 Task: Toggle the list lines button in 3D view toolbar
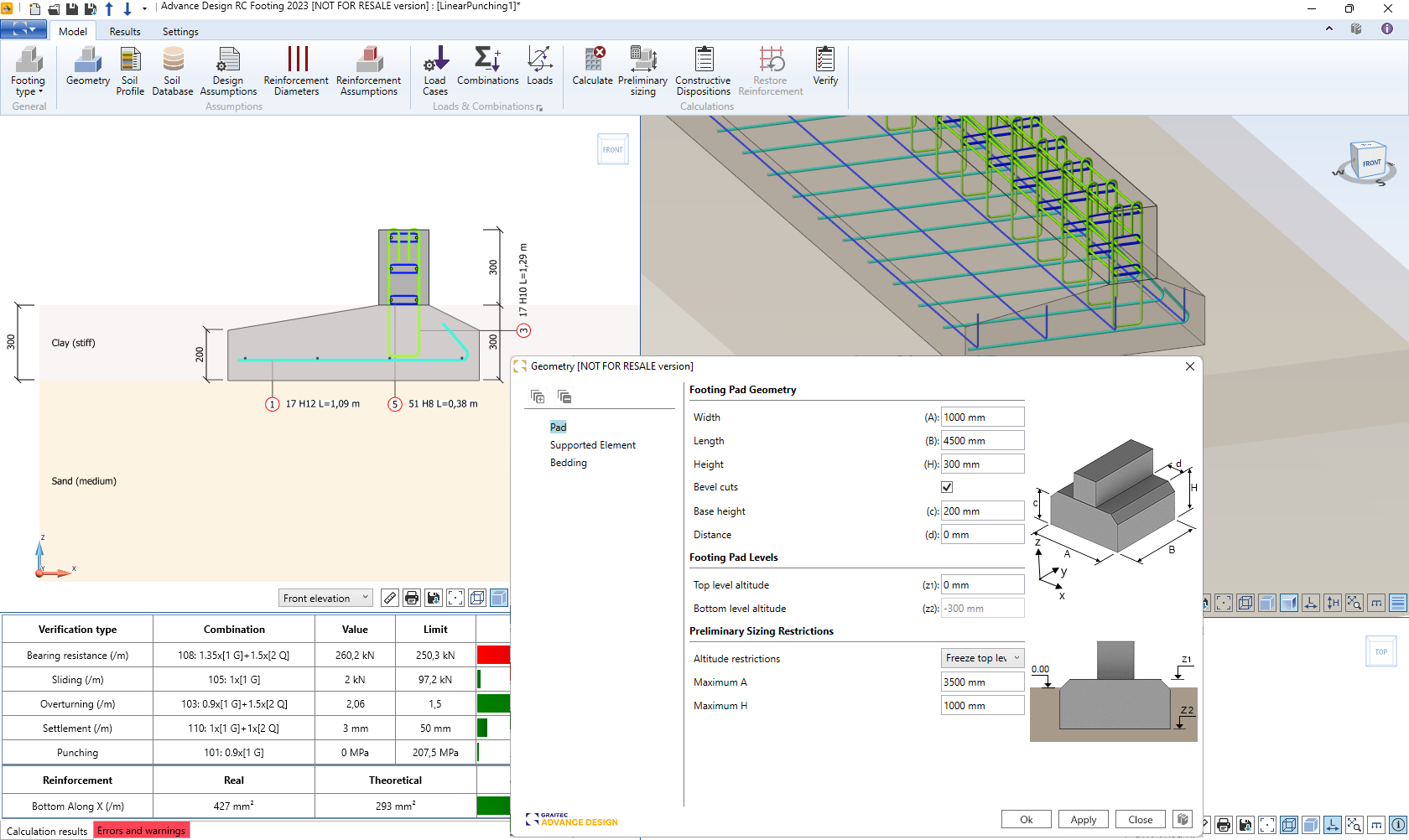pyautogui.click(x=1398, y=603)
